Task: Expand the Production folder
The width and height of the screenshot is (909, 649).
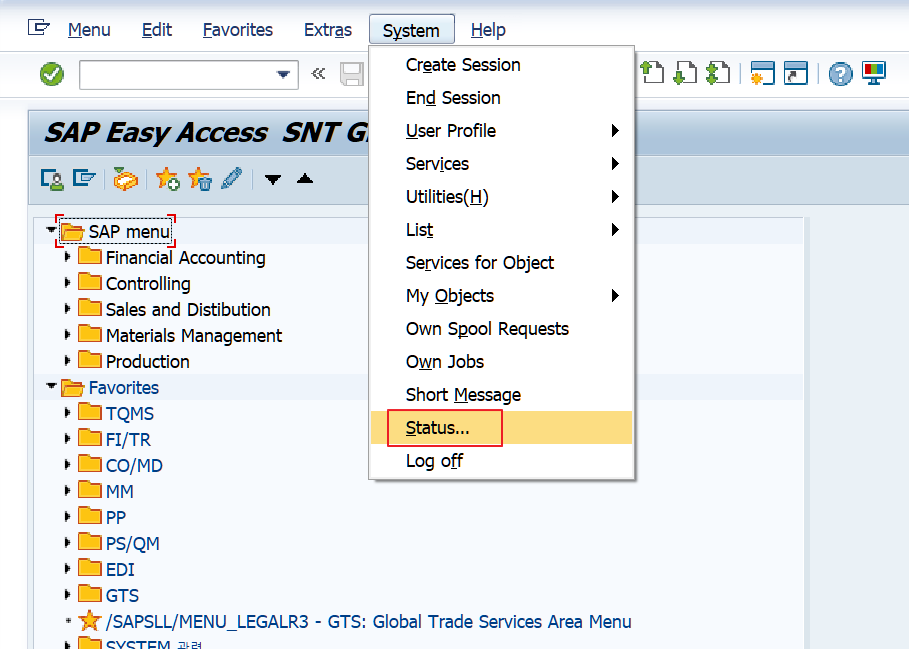Action: tap(67, 361)
